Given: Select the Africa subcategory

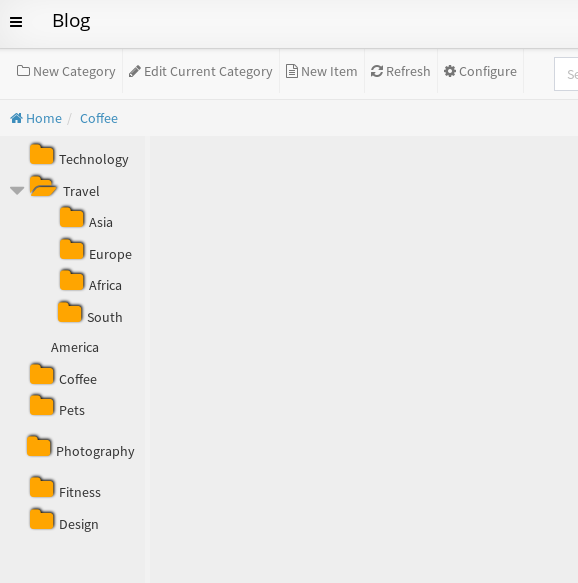Looking at the screenshot, I should point(105,286).
